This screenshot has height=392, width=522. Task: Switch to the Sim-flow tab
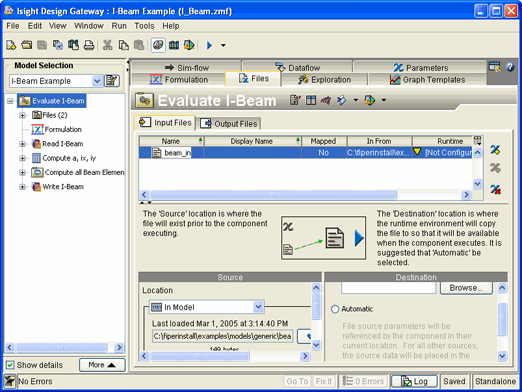[186, 67]
